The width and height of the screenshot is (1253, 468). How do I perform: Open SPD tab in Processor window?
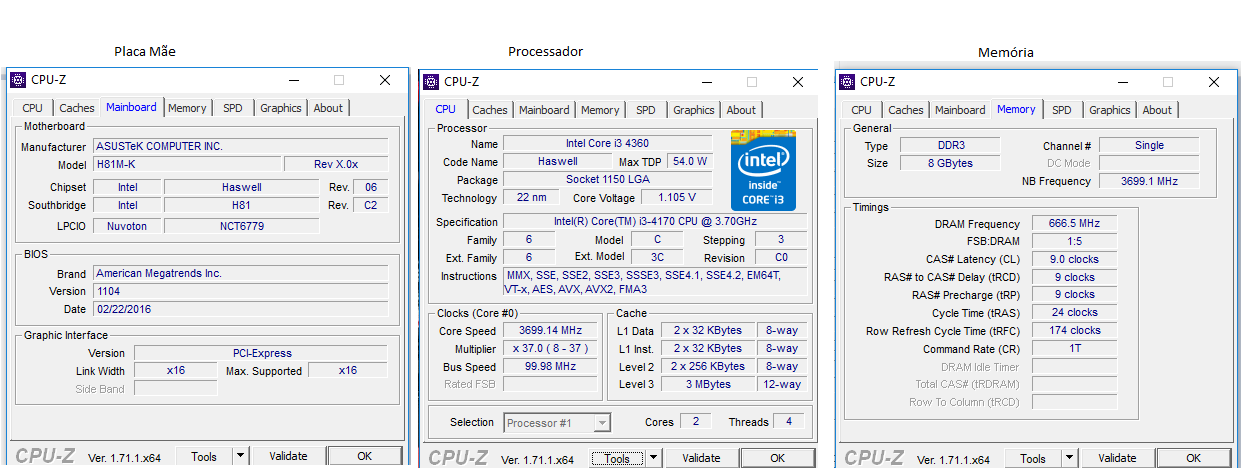tap(646, 110)
